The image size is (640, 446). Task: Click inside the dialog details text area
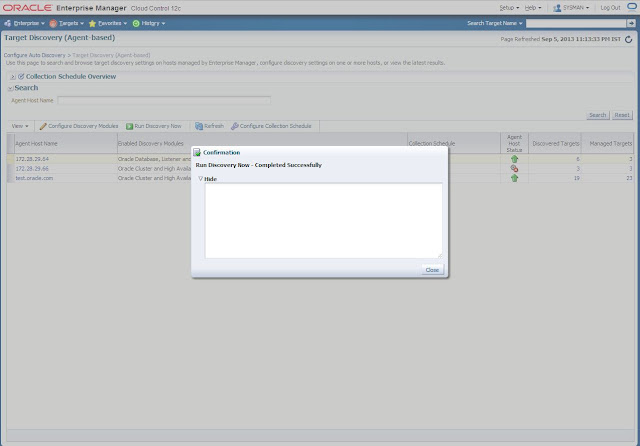coord(323,220)
